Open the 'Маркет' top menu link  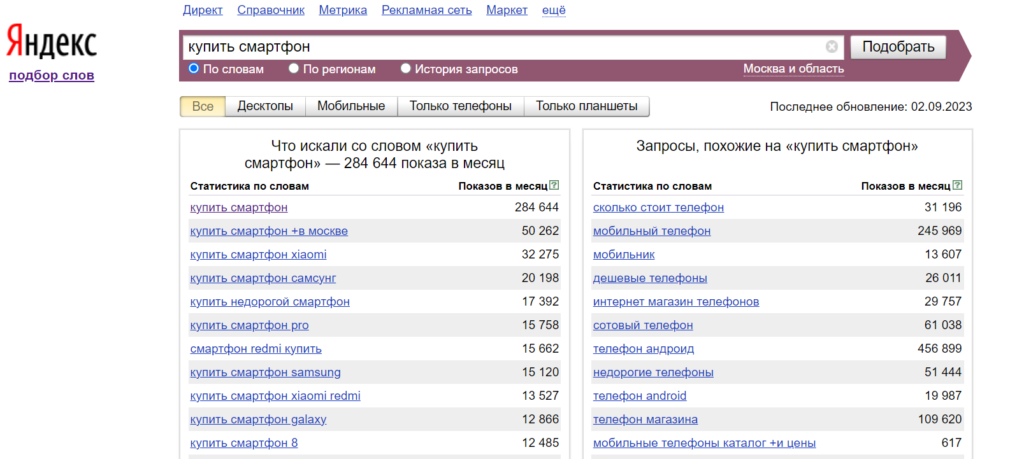507,10
